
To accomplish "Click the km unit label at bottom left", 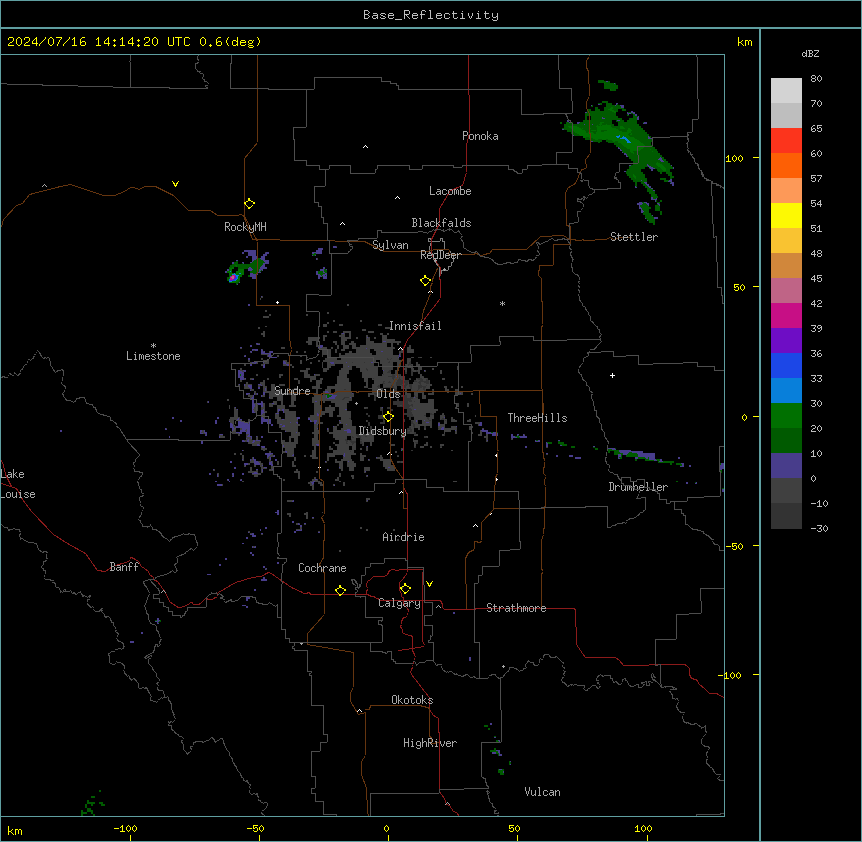I will click(15, 831).
